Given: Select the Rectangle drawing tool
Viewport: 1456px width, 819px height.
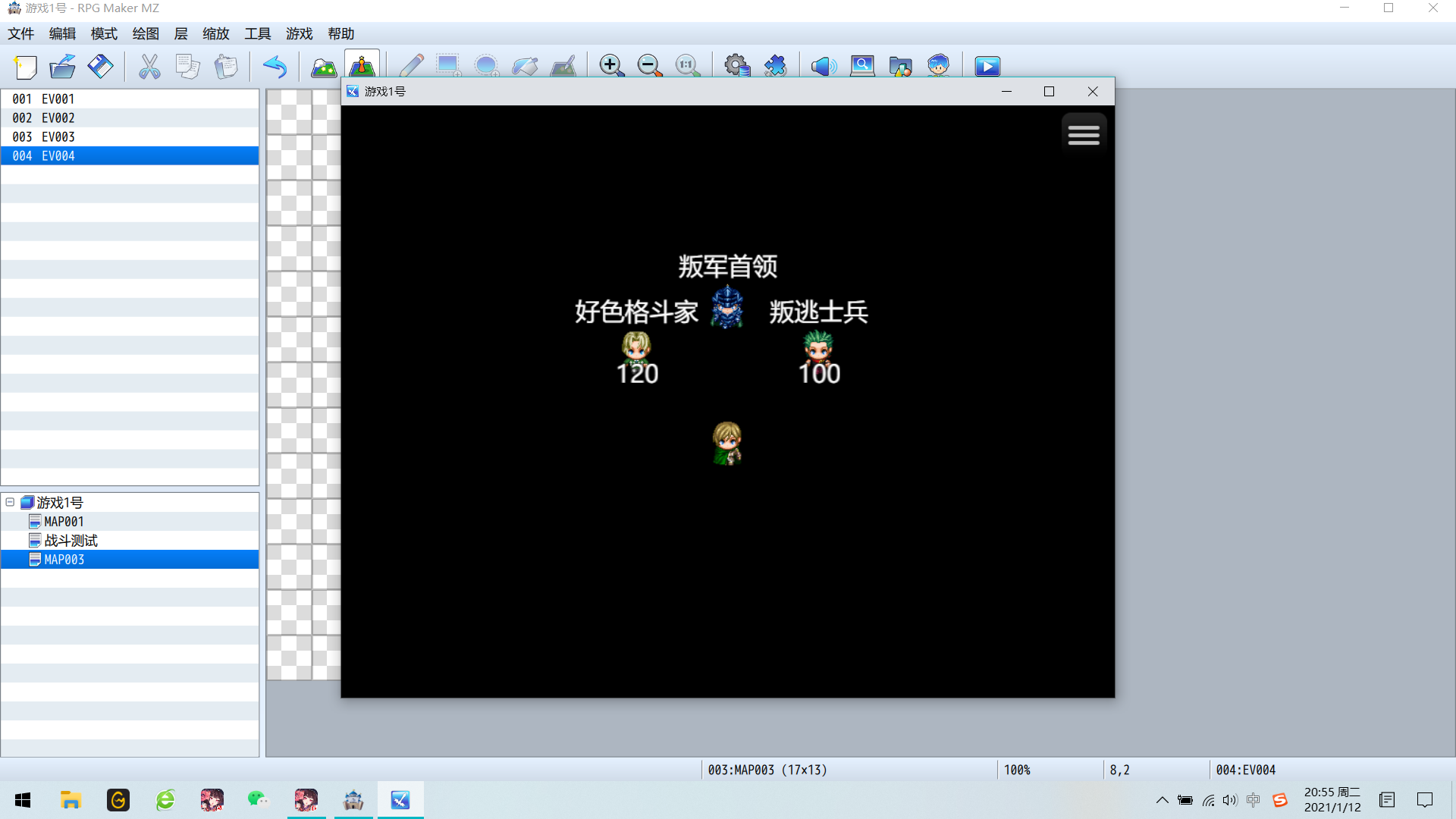Looking at the screenshot, I should pos(449,67).
